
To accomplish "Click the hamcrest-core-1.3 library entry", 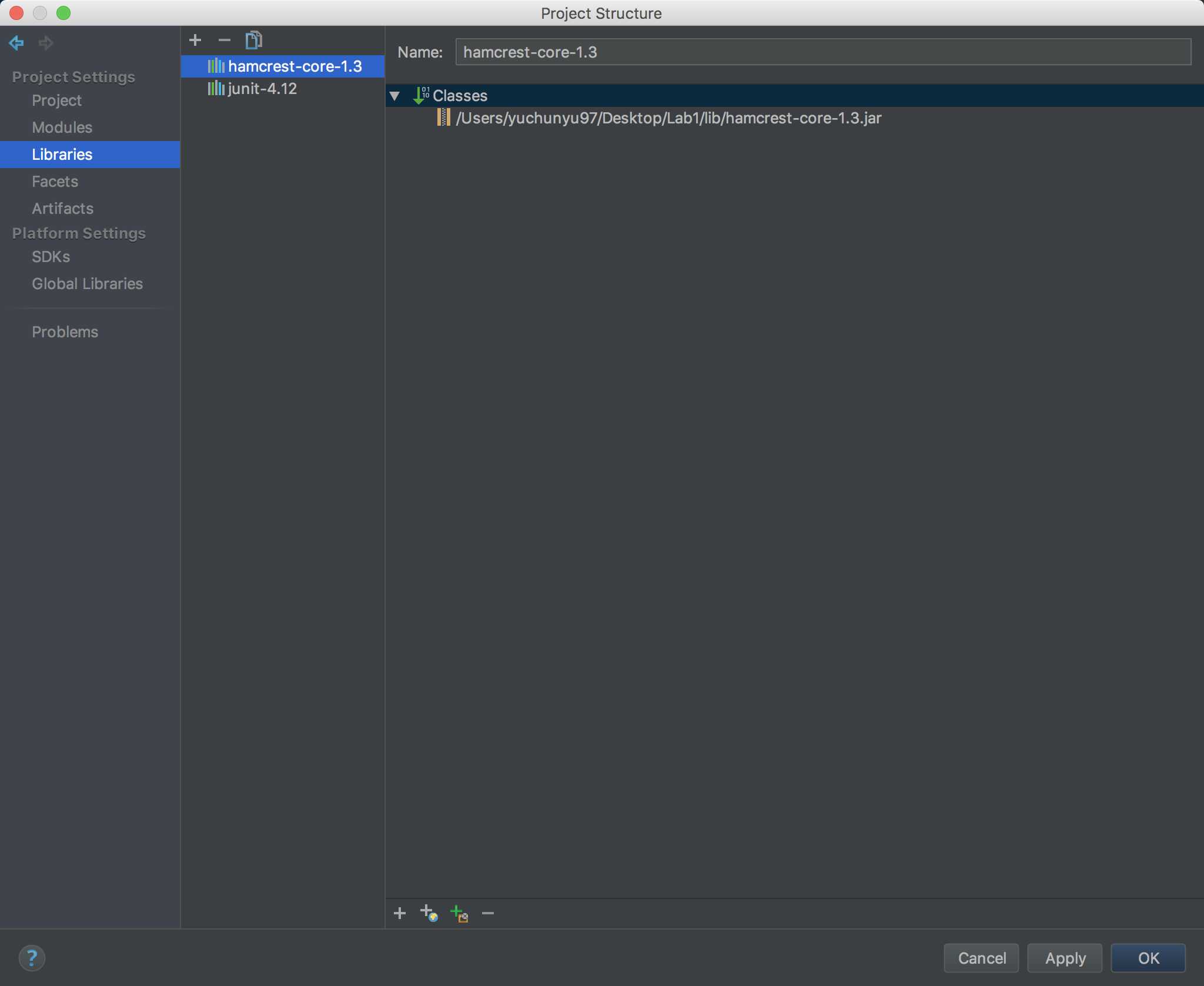I will pyautogui.click(x=283, y=66).
